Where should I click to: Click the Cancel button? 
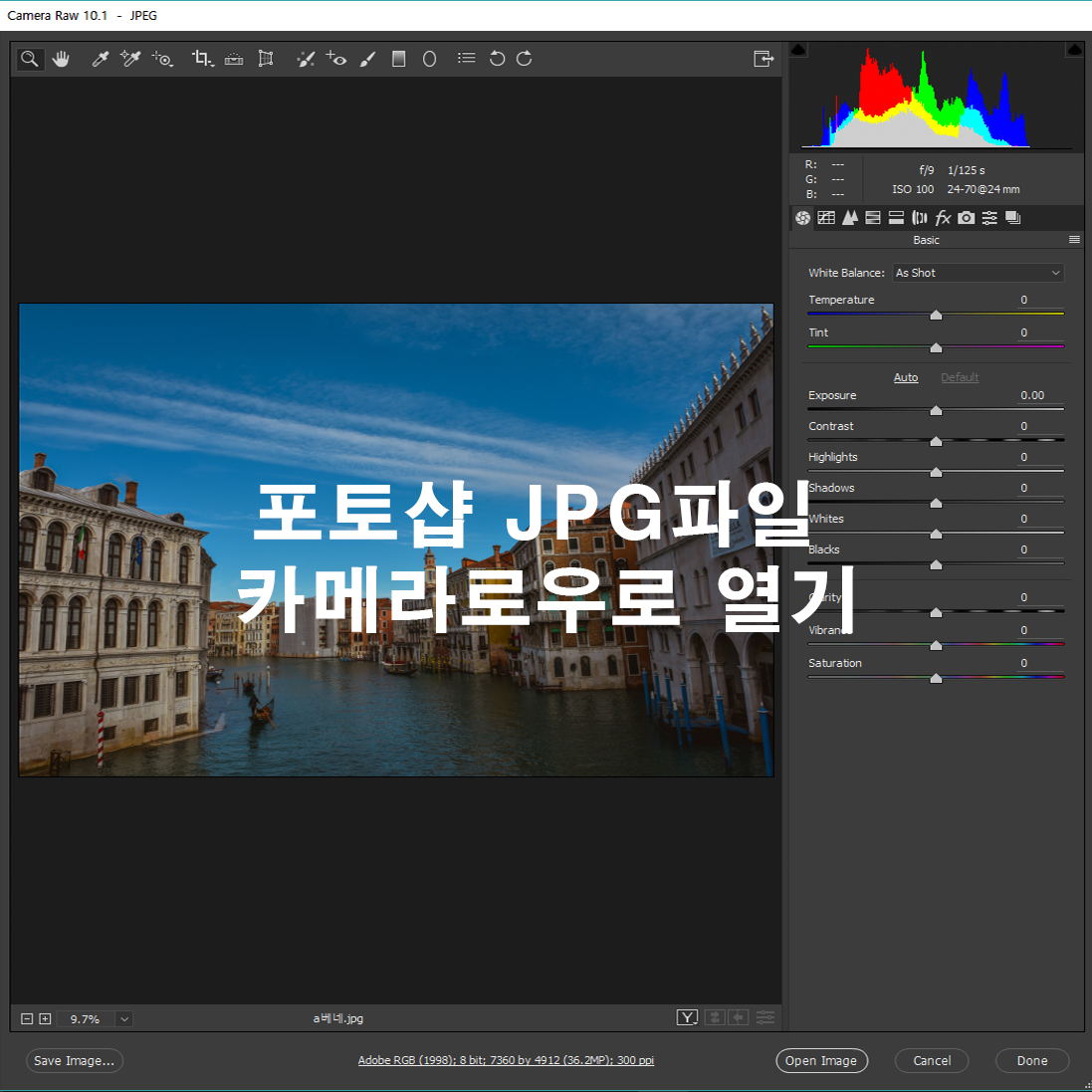(932, 1061)
